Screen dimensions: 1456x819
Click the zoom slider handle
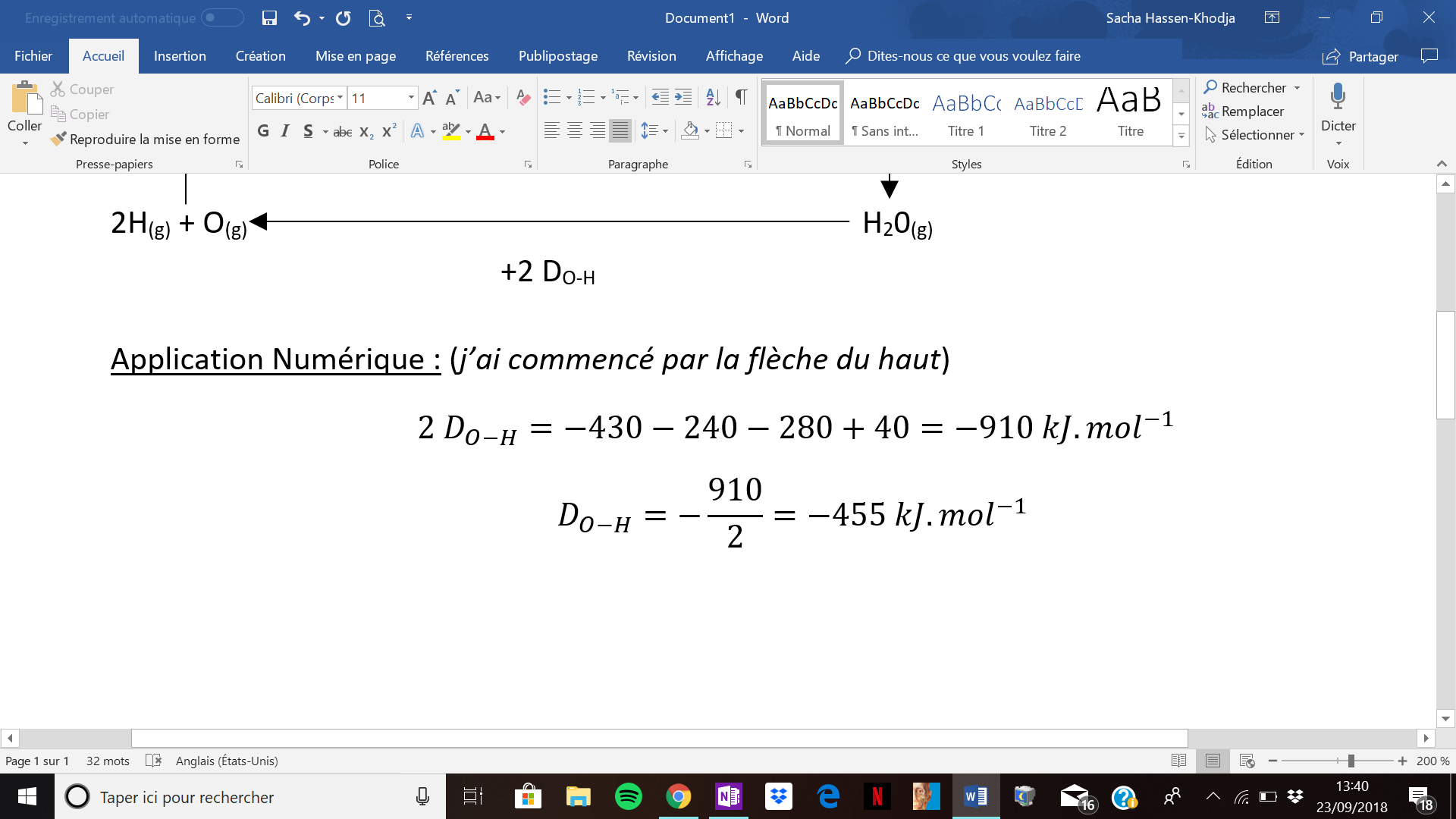point(1351,761)
